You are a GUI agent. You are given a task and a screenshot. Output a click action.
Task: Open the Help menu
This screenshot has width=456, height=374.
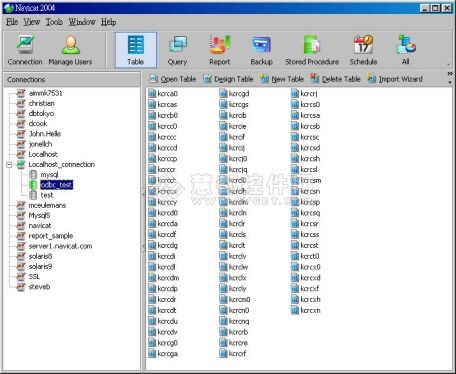click(x=109, y=22)
